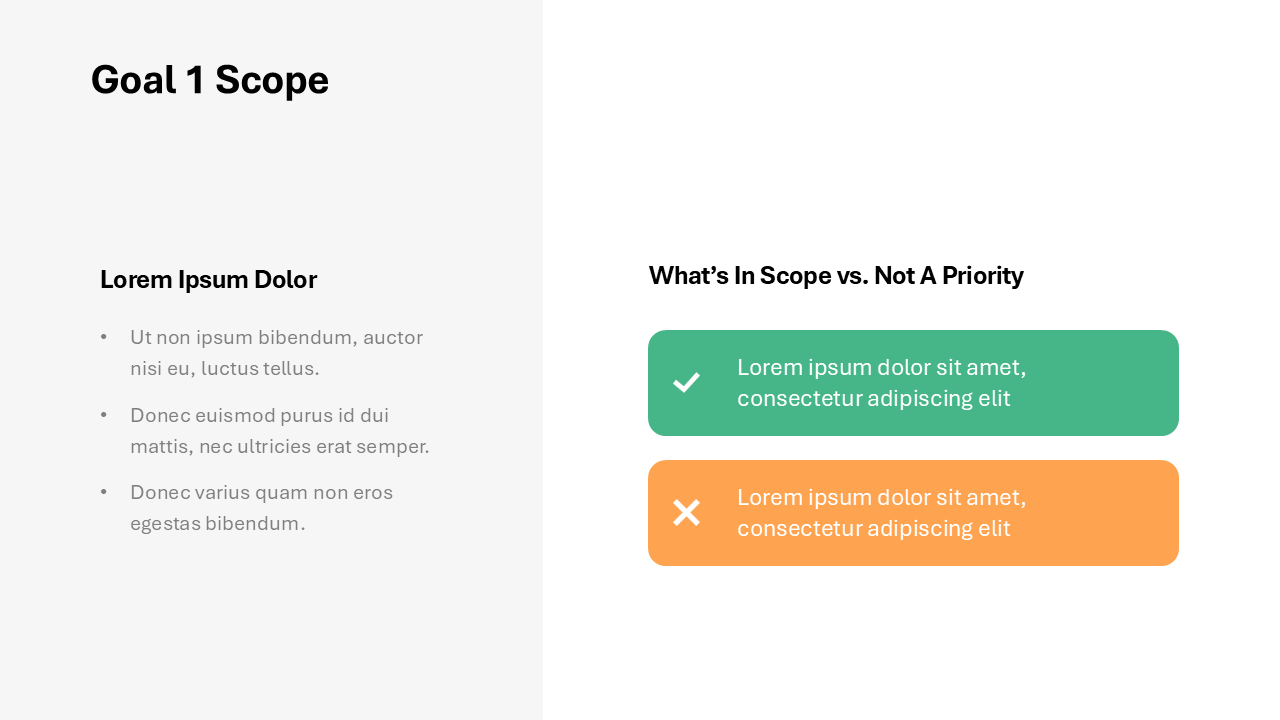
Task: Click the bullet dot before "Donec varius"
Action: click(104, 492)
